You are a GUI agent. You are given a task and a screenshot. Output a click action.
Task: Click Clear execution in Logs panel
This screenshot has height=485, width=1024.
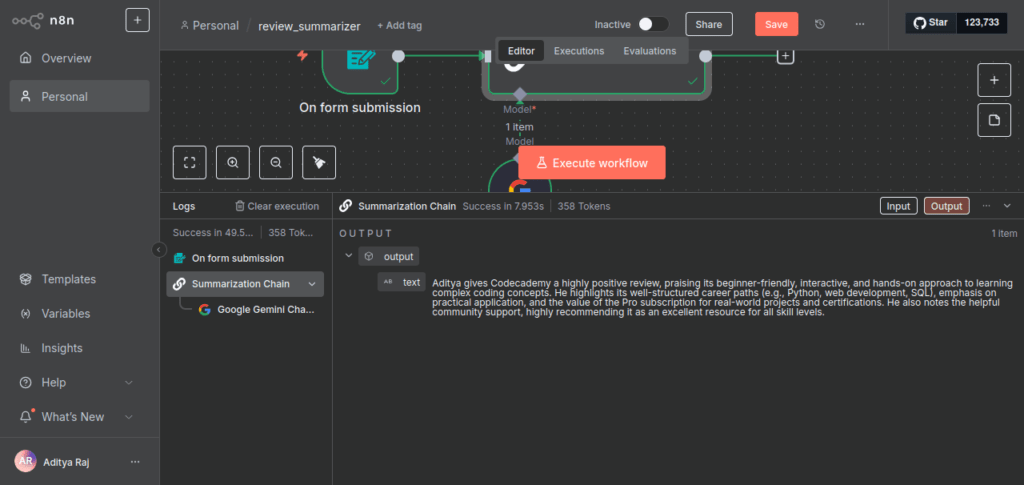277,206
